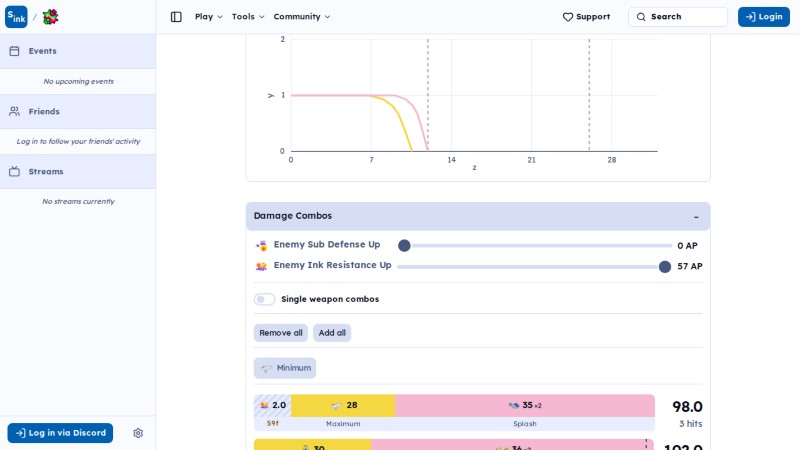Click the Enemy Ink Resistance Up ability icon
The image size is (800, 450).
261,266
